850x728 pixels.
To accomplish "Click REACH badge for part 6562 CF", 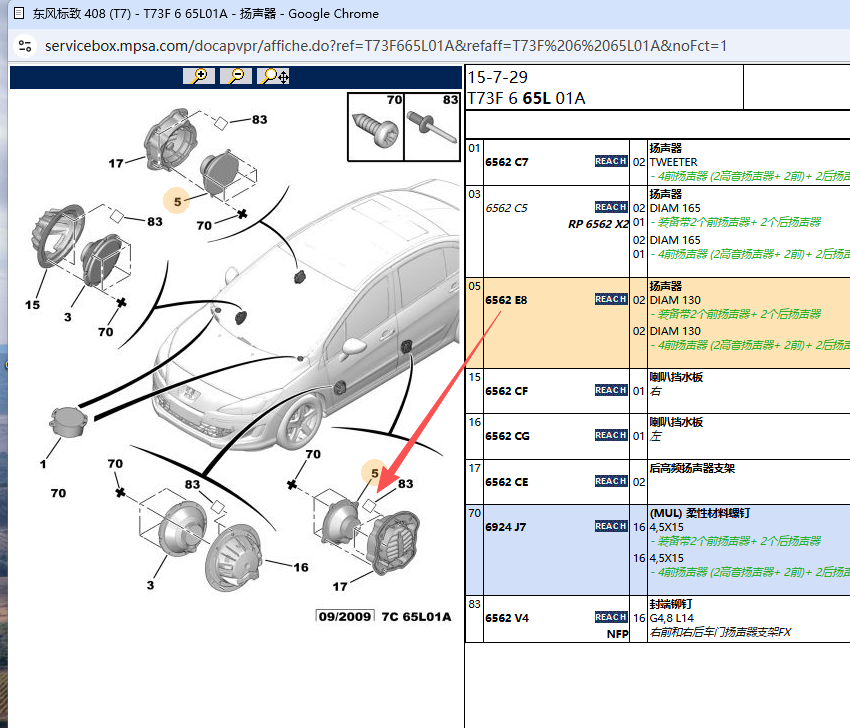I will point(611,390).
